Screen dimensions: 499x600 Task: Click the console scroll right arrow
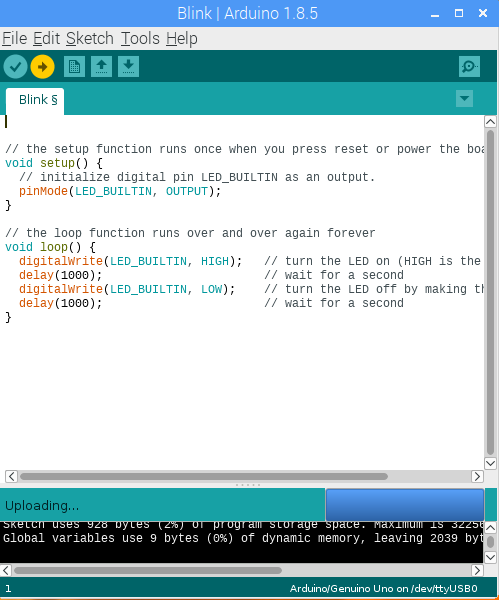click(x=477, y=570)
